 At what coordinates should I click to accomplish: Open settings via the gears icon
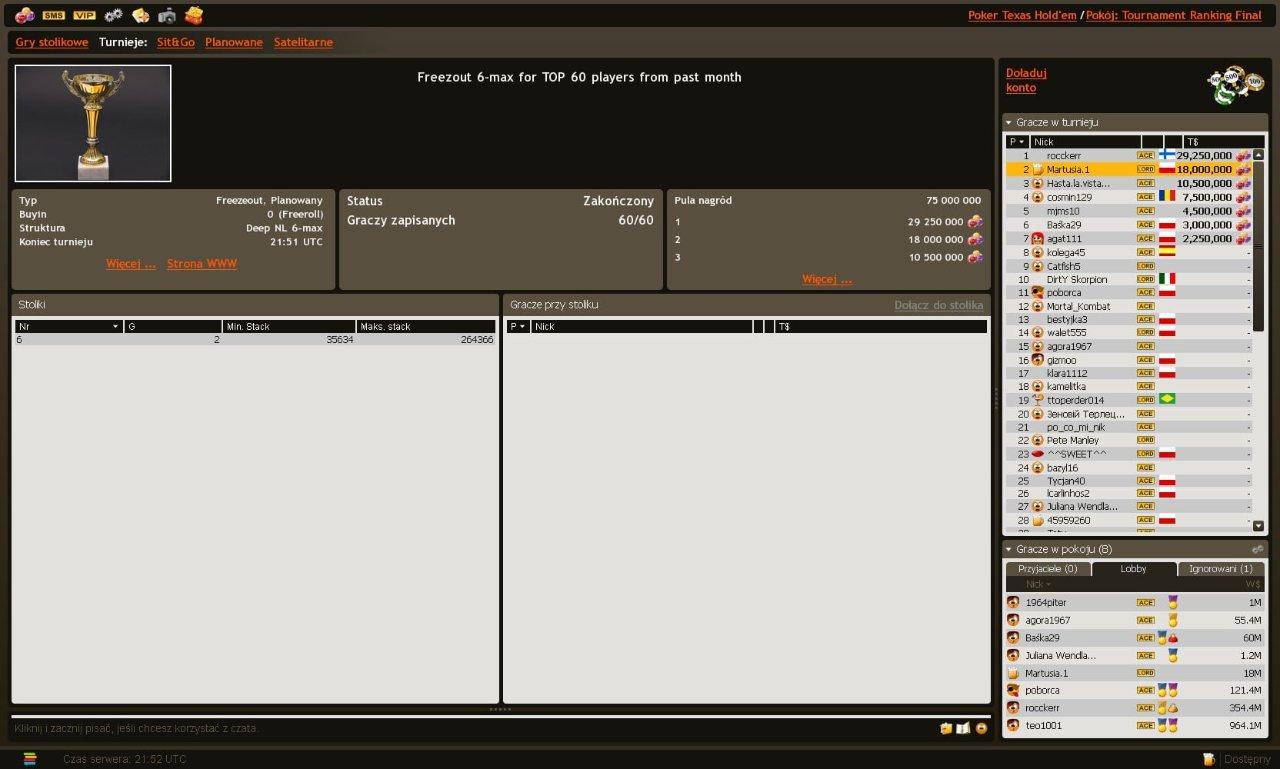(x=114, y=15)
